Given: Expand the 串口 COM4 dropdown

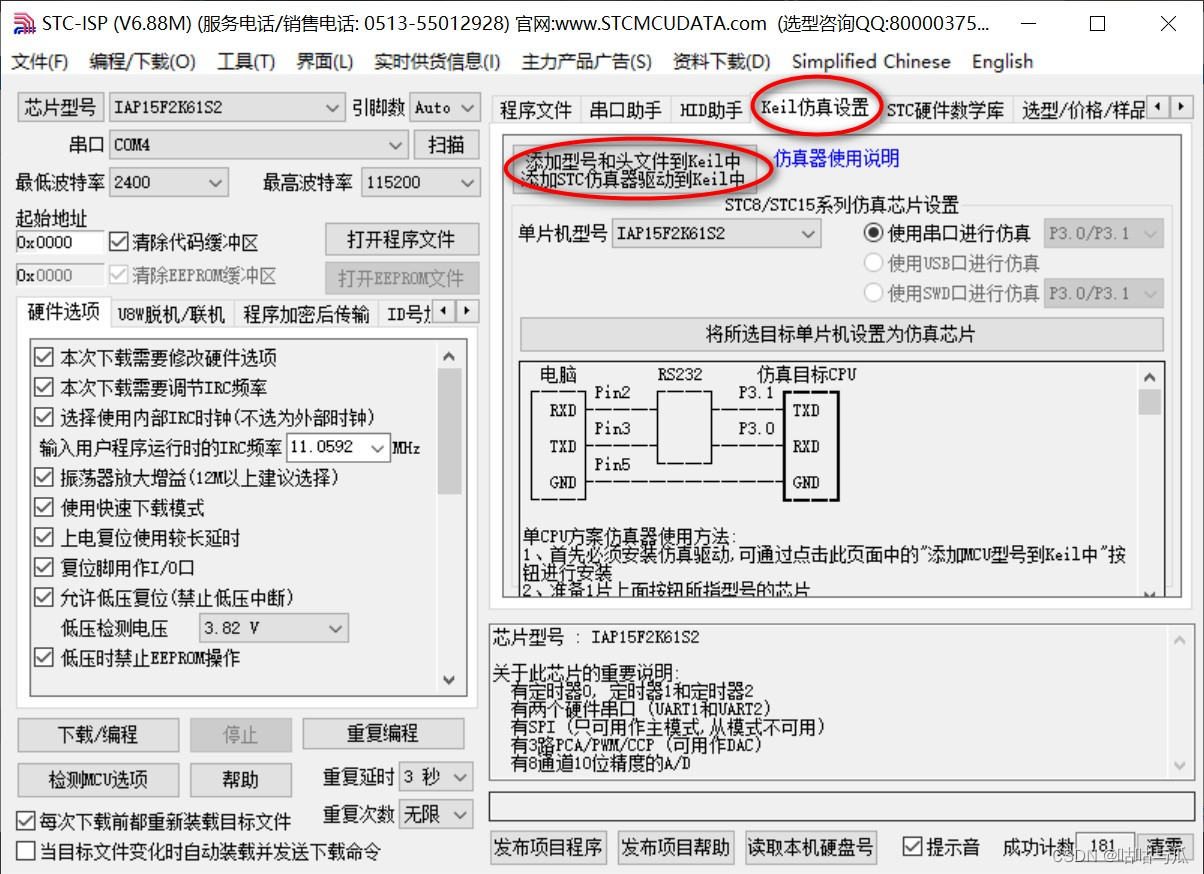Looking at the screenshot, I should [x=258, y=145].
